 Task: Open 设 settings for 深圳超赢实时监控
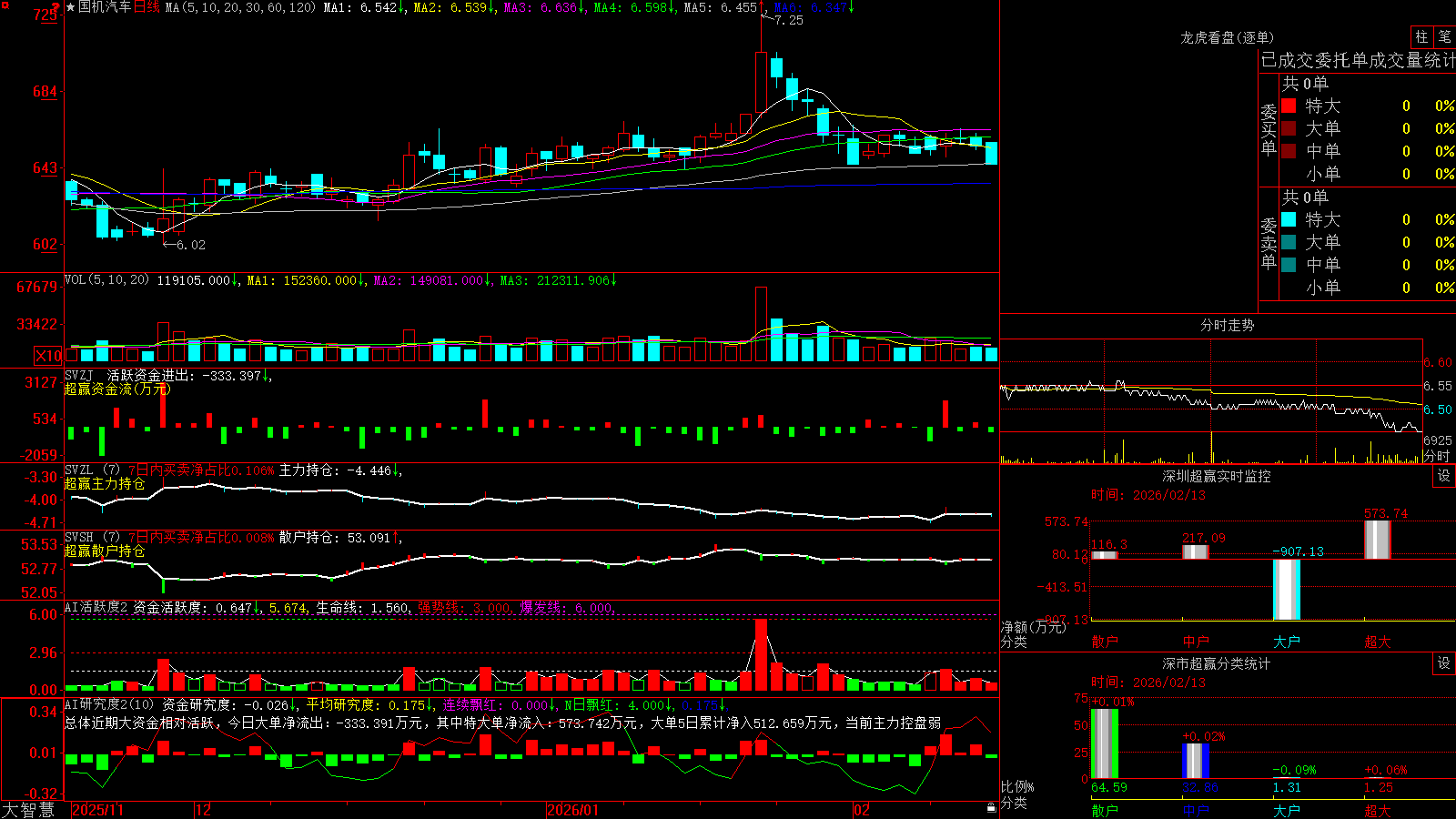1443,476
